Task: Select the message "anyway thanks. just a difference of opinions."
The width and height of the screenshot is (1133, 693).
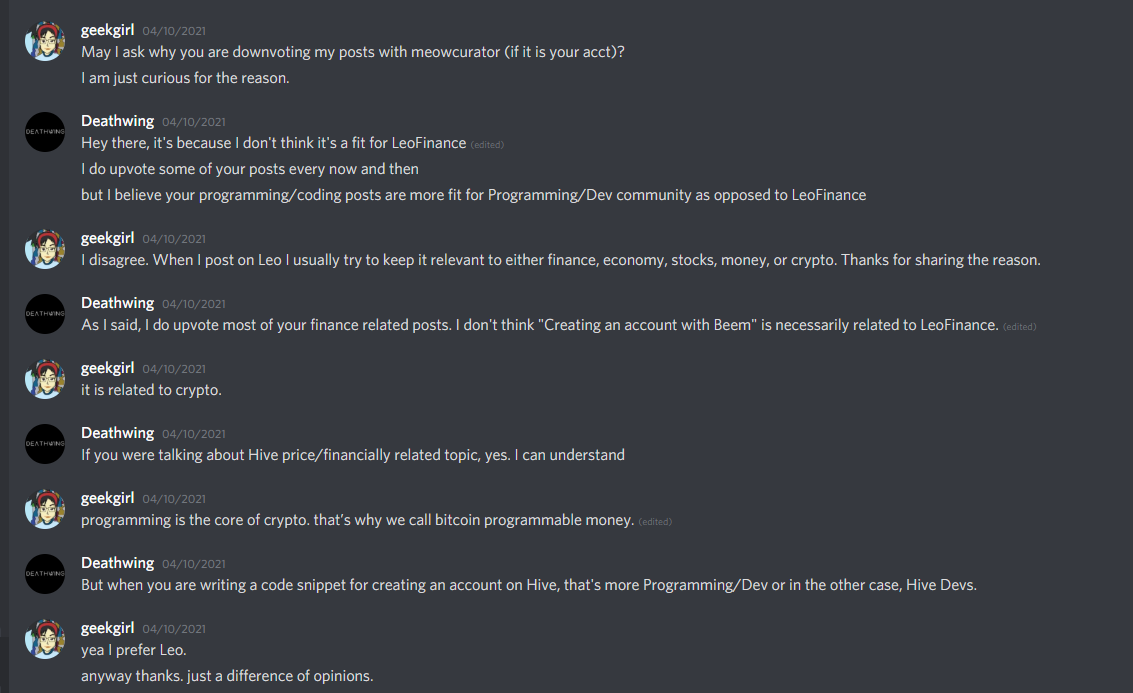Action: point(227,676)
